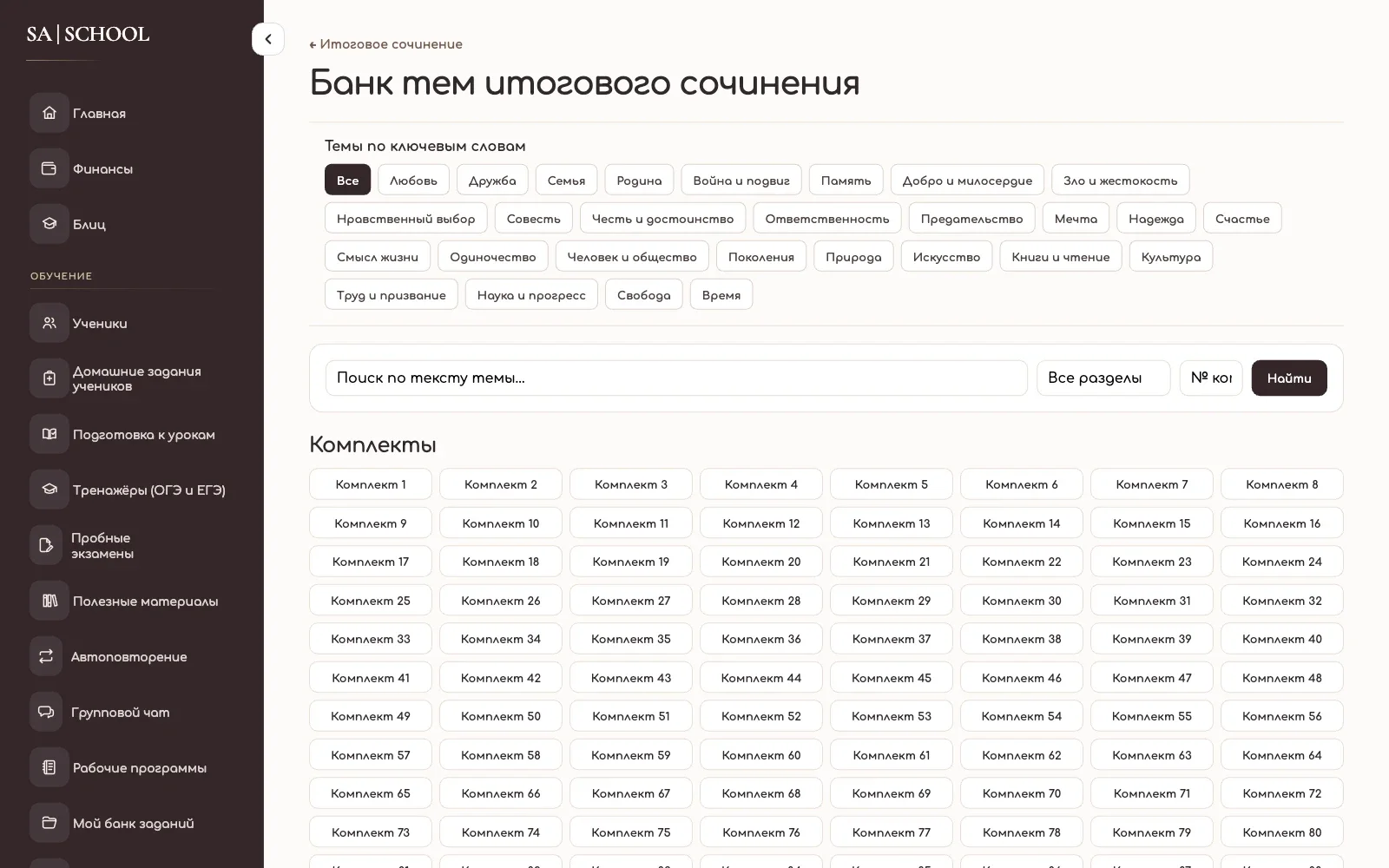Enable the Свобода keyword filter
The height and width of the screenshot is (868, 1389).
644,294
